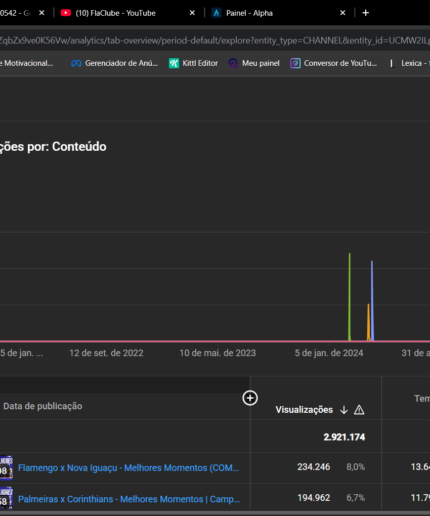Viewport: 430px width, 516px height.
Task: Click the '10 de mai. de 2023' axis label
Action: (x=218, y=353)
